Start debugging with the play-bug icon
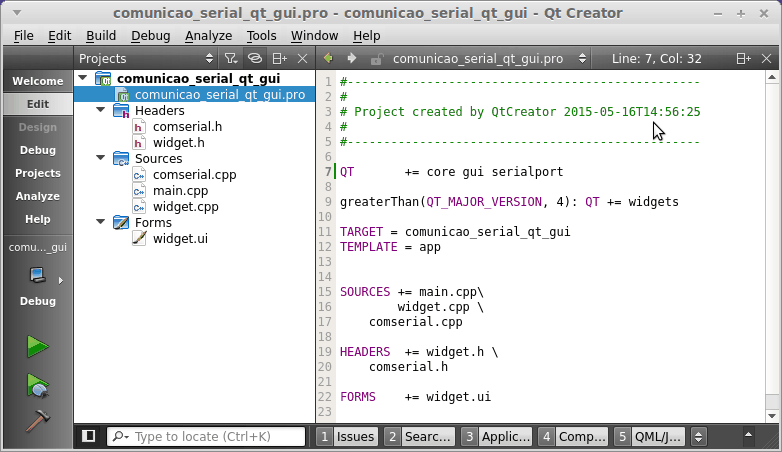The image size is (782, 452). 38,386
